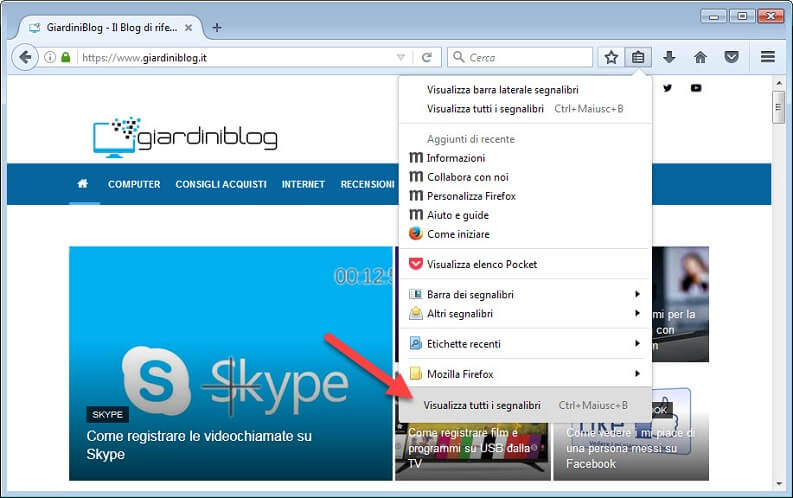793x498 pixels.
Task: Open the RECENSIONI nav section
Action: pyautogui.click(x=367, y=184)
